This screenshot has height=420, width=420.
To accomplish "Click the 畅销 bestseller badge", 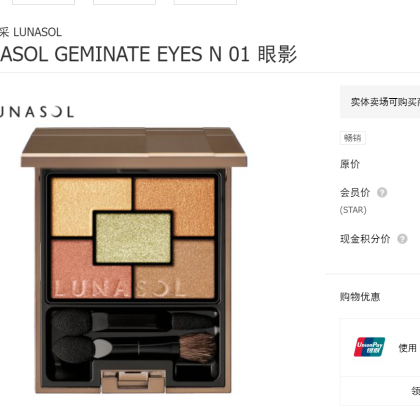I will [353, 138].
